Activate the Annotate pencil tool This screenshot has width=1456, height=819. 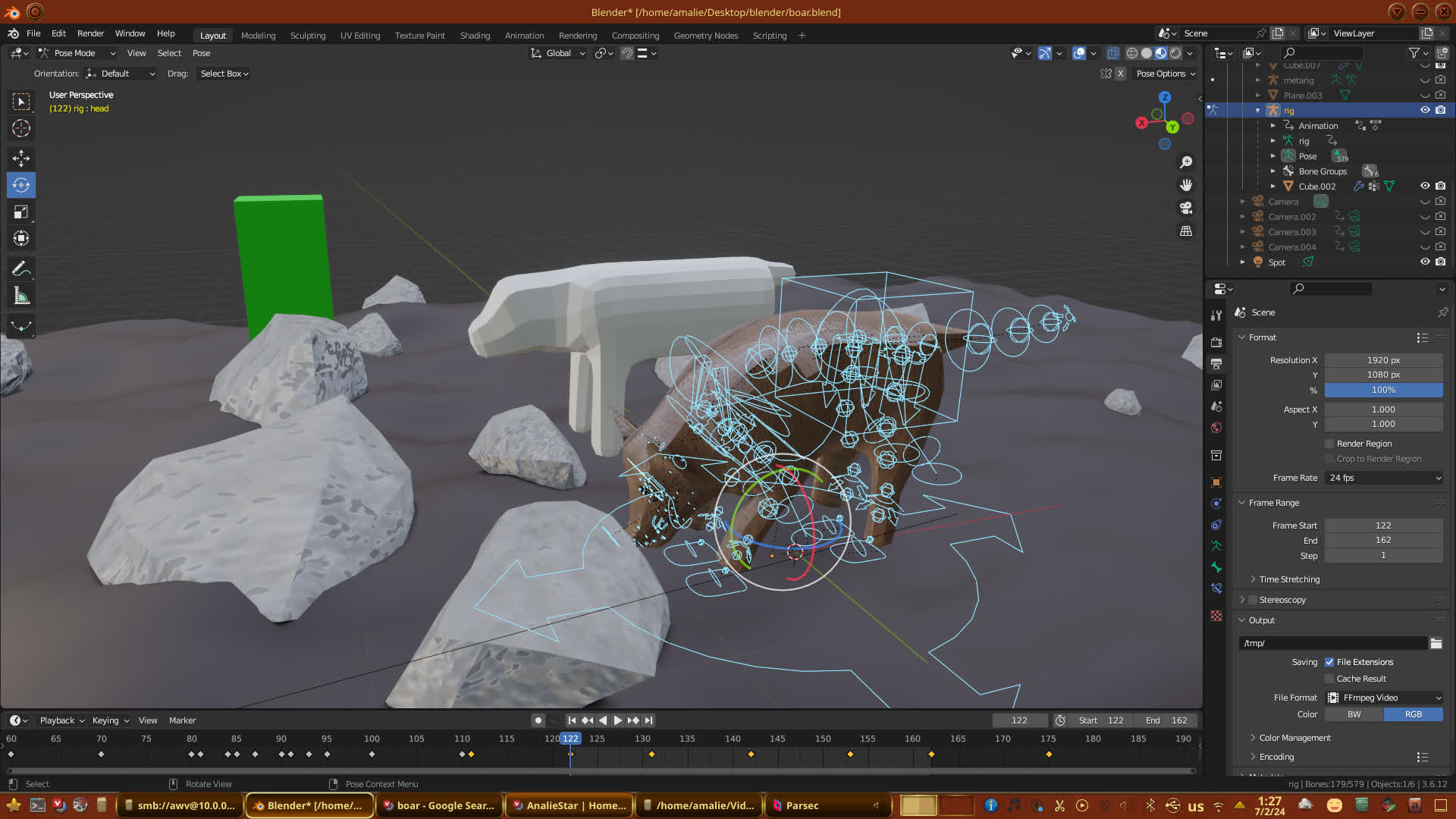[x=21, y=268]
